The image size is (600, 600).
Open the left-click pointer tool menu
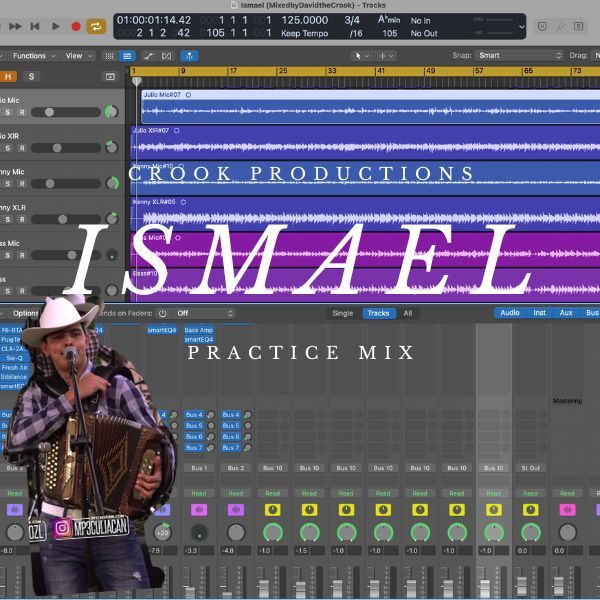click(x=361, y=56)
